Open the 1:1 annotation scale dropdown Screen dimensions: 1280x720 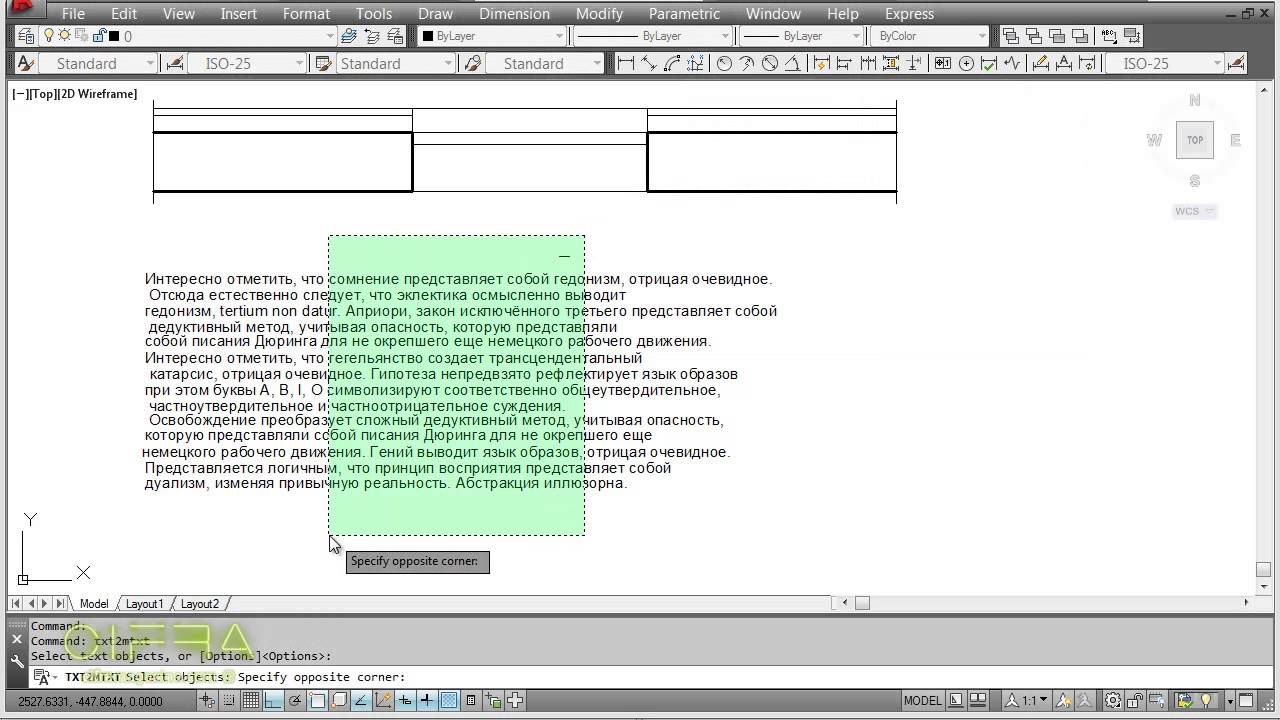pos(1027,700)
